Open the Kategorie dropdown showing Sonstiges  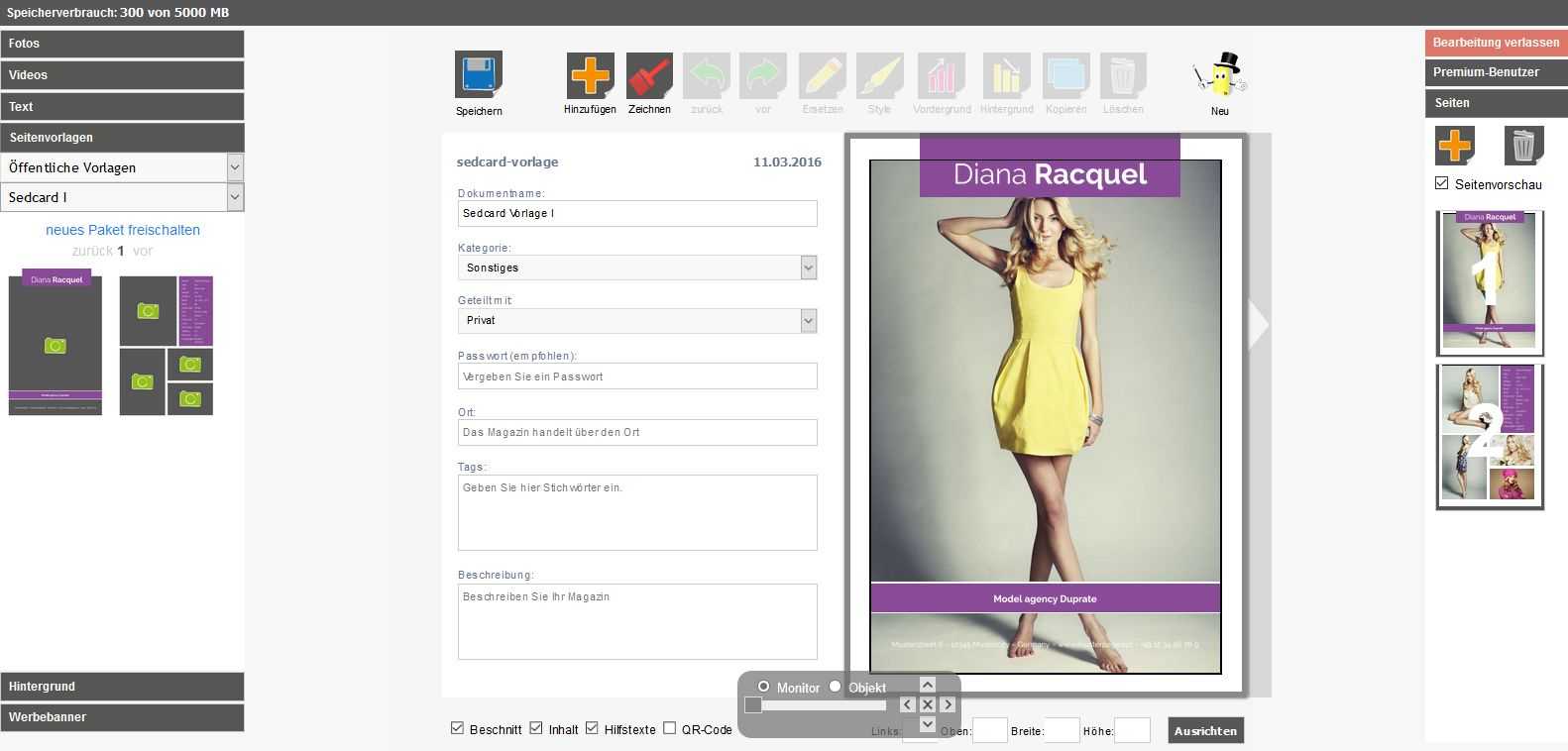click(x=636, y=268)
